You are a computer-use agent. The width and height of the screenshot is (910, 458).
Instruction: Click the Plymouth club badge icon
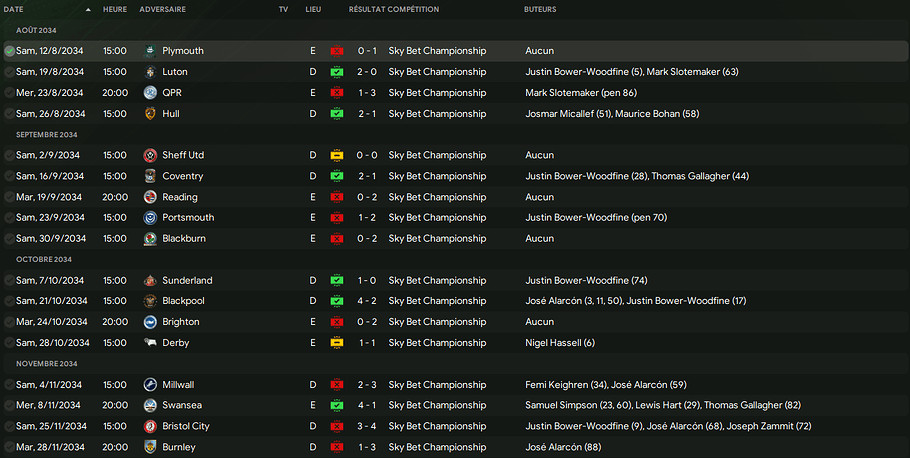click(x=149, y=51)
